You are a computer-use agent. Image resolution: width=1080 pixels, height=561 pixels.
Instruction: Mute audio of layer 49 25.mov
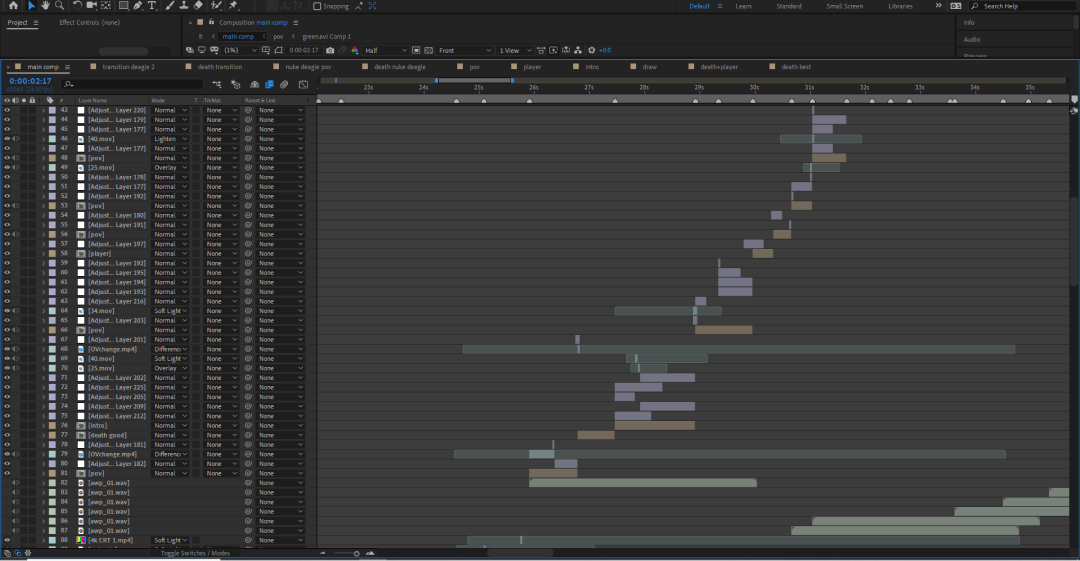tap(15, 167)
